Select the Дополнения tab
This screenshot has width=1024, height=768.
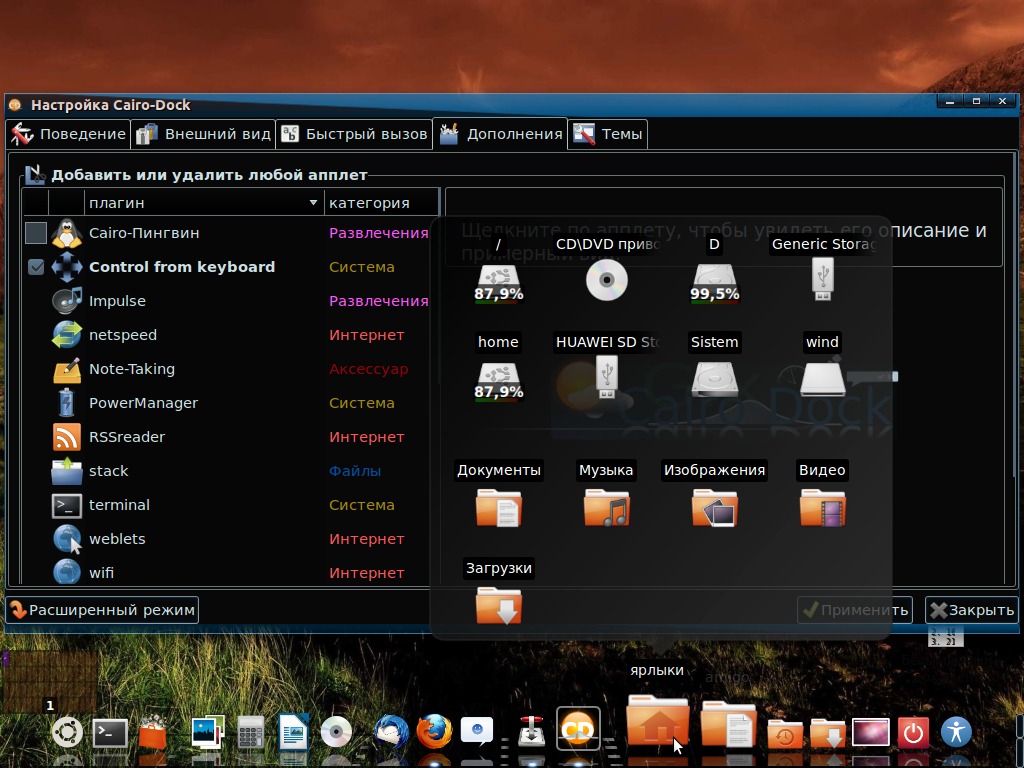[500, 134]
